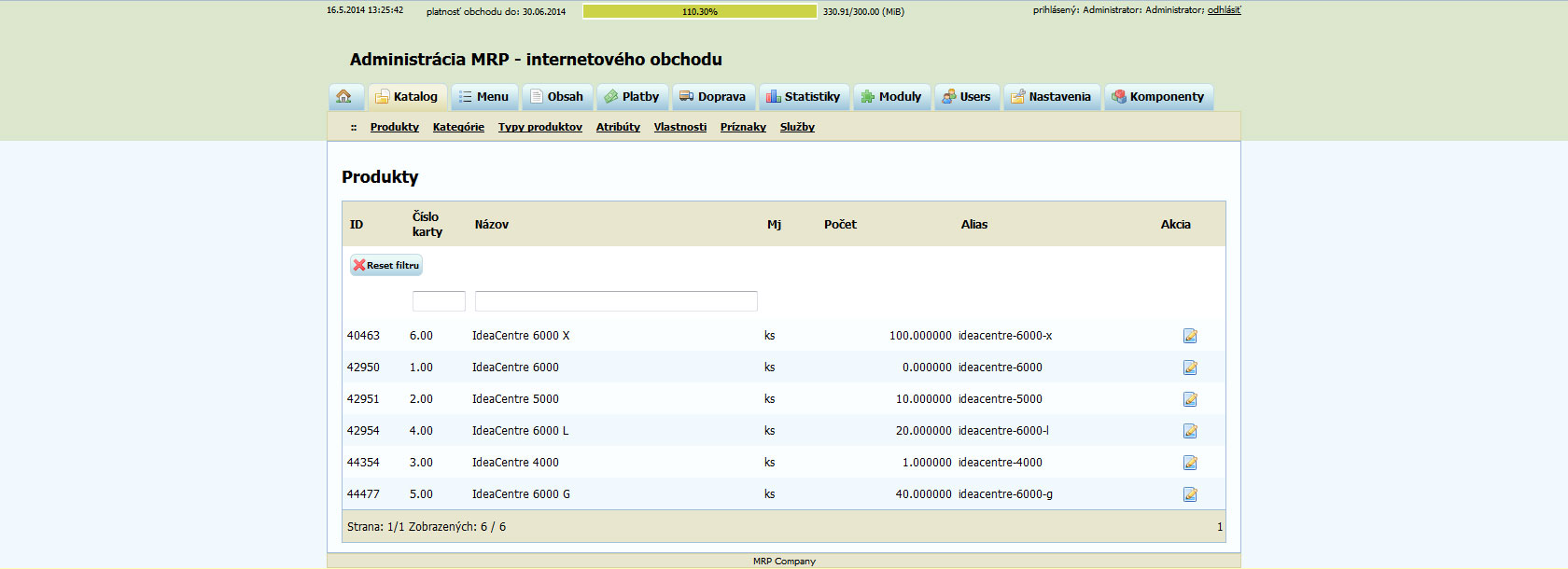Click product ID 44477
Screen dimensions: 1568x569
click(364, 494)
